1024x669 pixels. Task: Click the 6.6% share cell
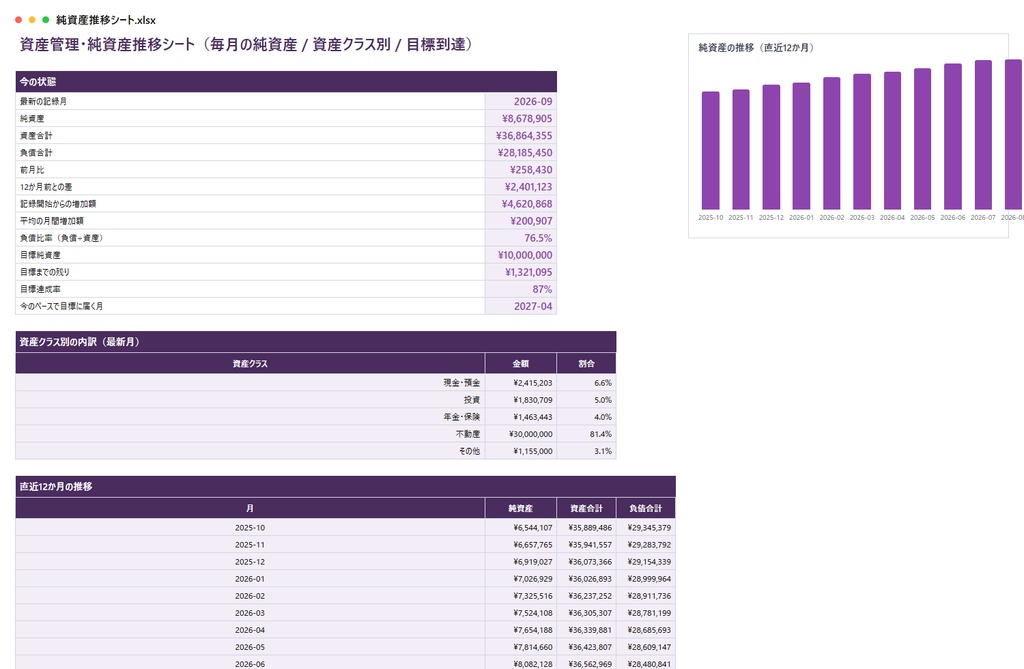(586, 383)
